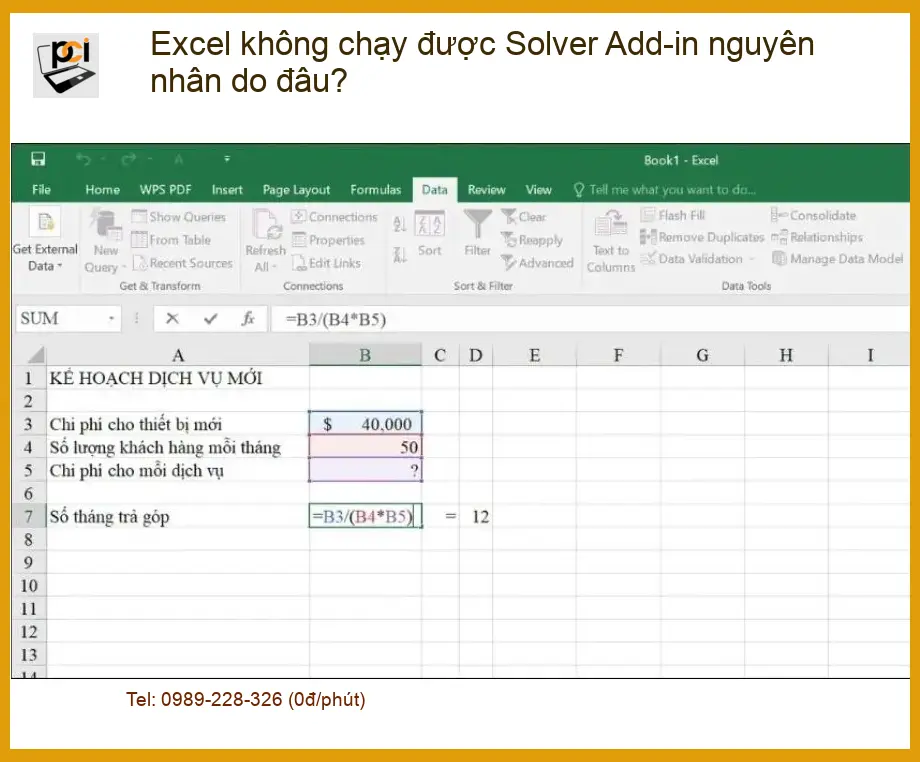
Task: Open Customize Quick Access Toolbar dropdown
Action: (x=227, y=159)
